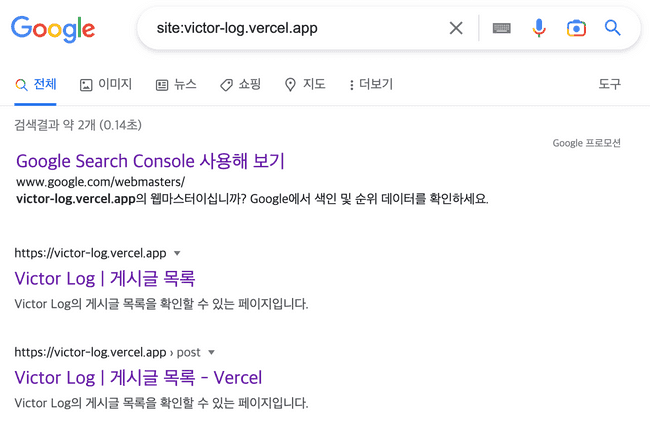Open the 지도 maps tab
The image size is (650, 425).
305,85
